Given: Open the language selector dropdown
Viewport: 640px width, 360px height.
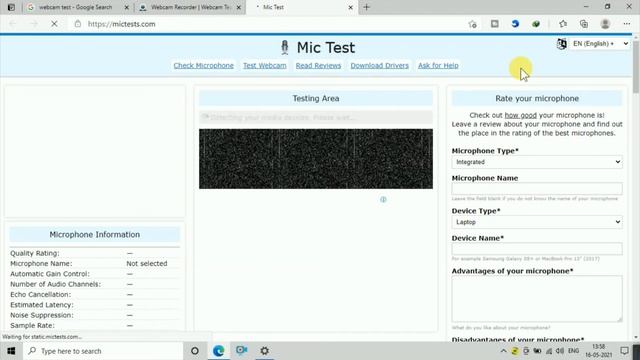Looking at the screenshot, I should pyautogui.click(x=600, y=44).
